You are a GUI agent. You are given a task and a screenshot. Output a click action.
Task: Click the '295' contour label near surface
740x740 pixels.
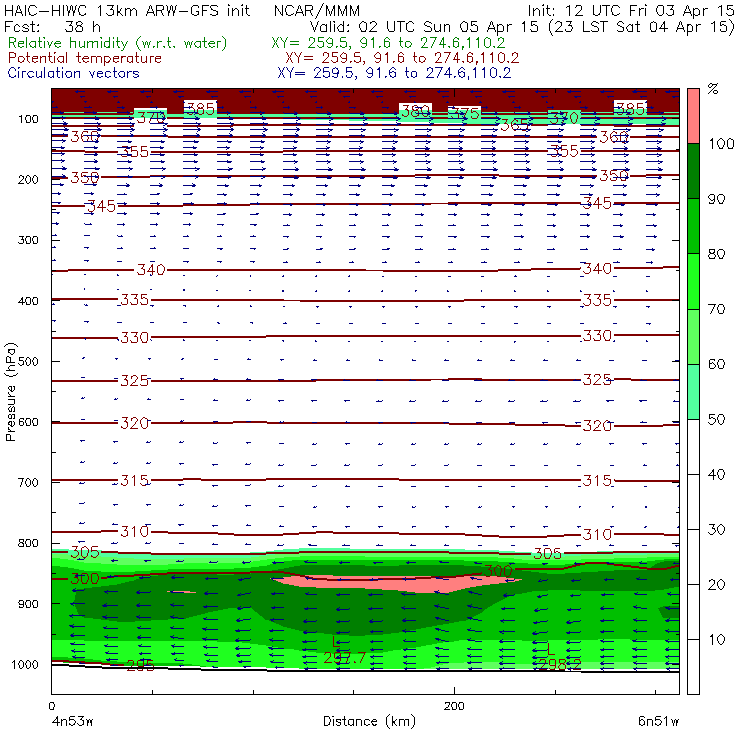tap(140, 665)
